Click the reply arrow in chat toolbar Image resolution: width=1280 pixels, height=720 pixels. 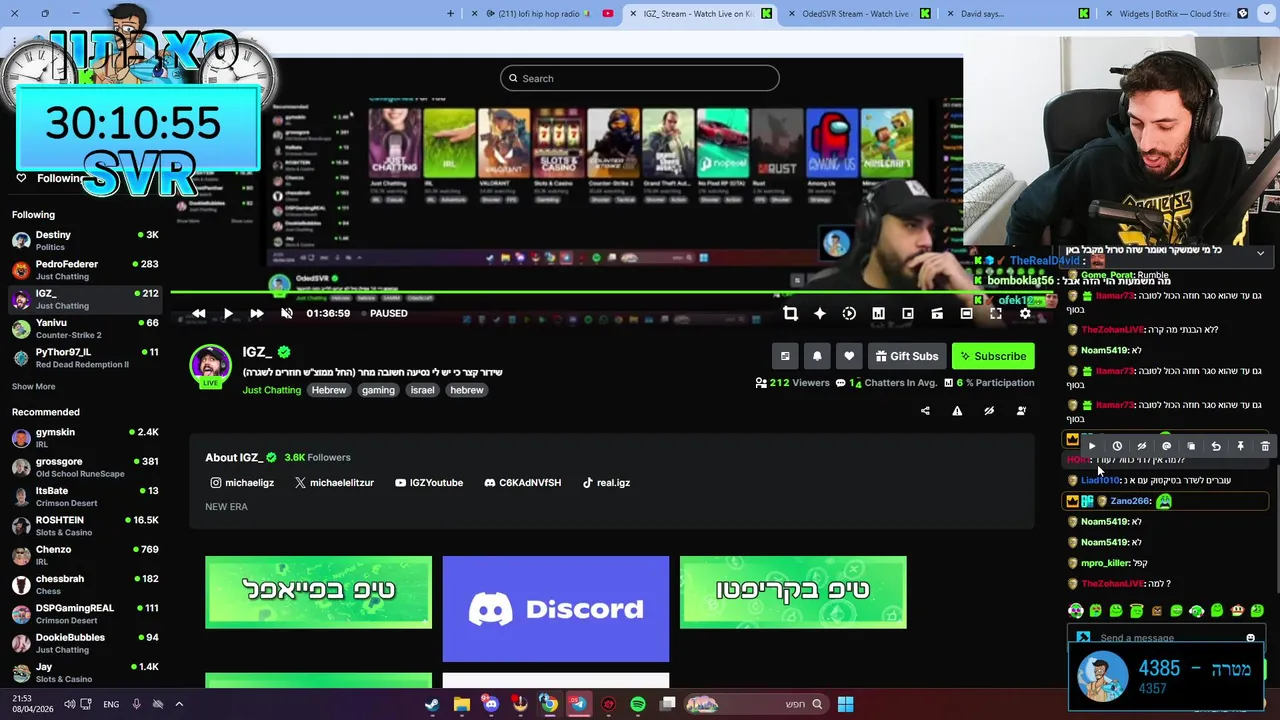pos(1216,446)
